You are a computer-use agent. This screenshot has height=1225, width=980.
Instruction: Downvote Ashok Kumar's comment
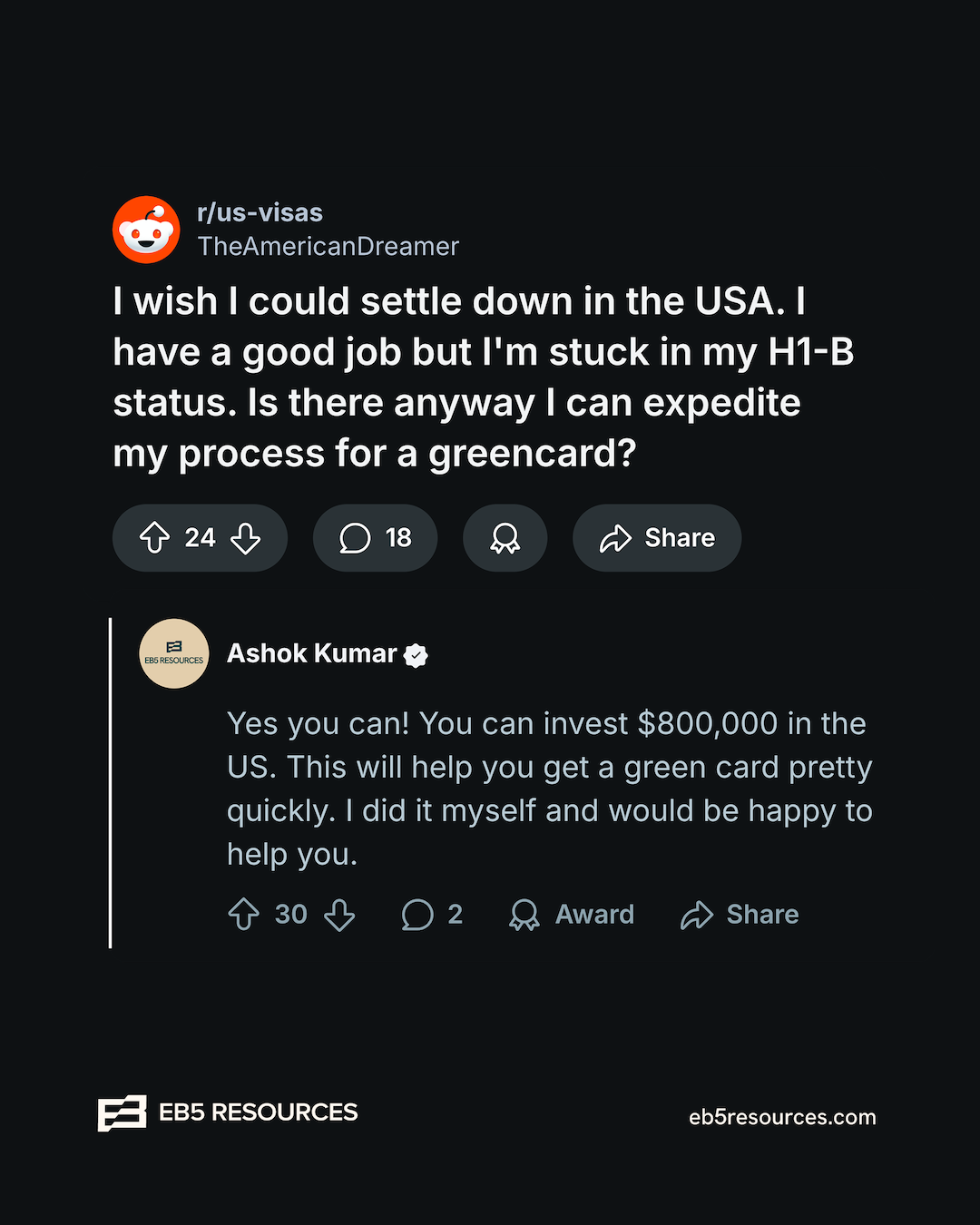(339, 914)
